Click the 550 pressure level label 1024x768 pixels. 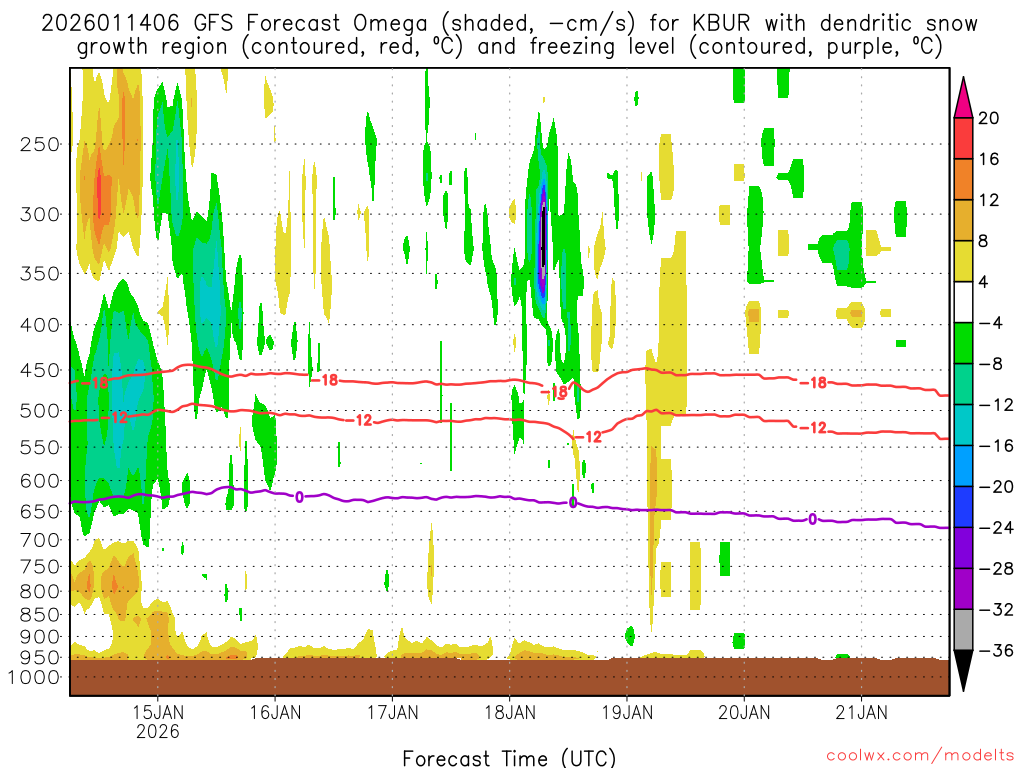pyautogui.click(x=40, y=447)
